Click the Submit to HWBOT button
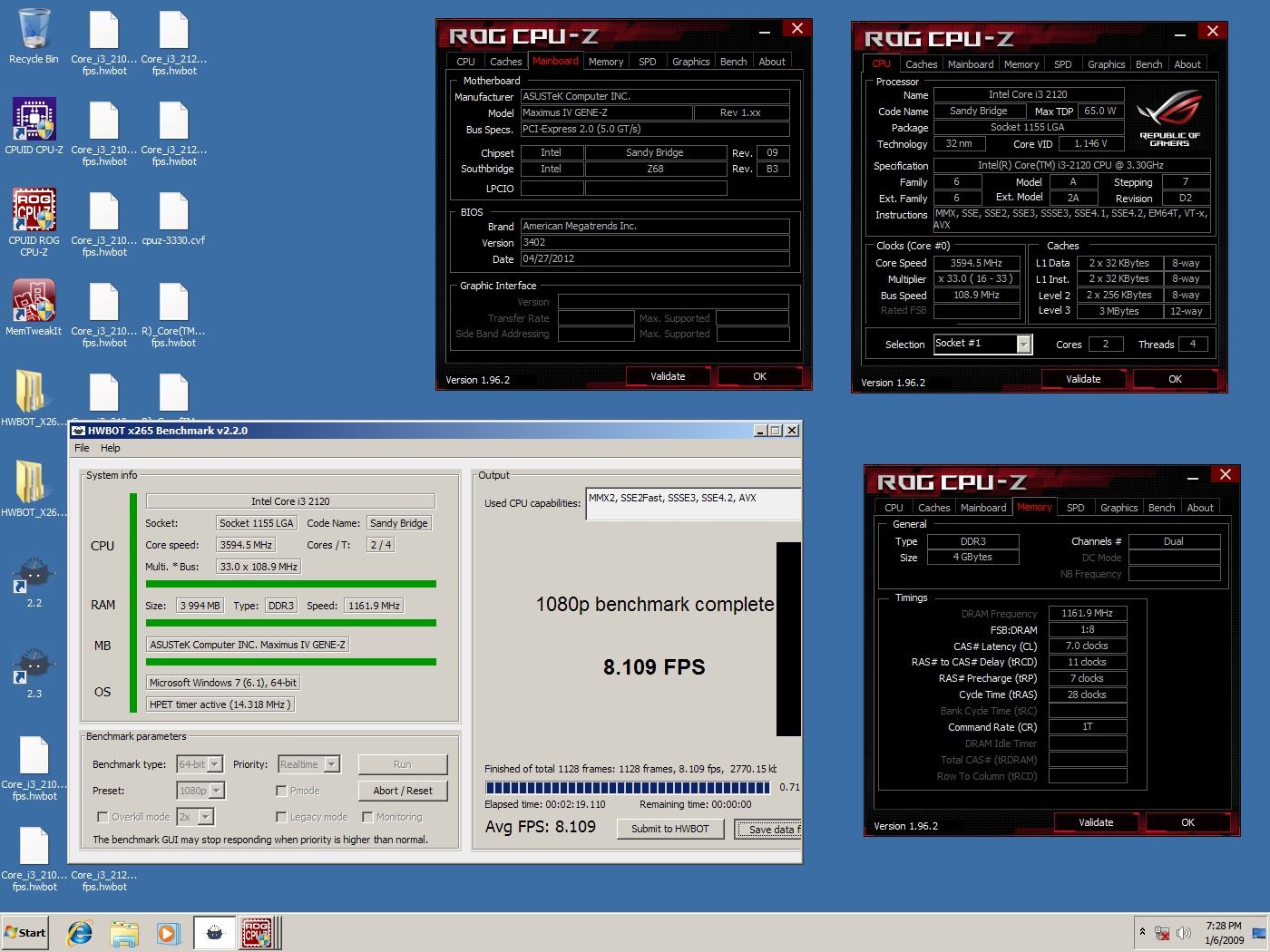The image size is (1270, 952). tap(670, 829)
